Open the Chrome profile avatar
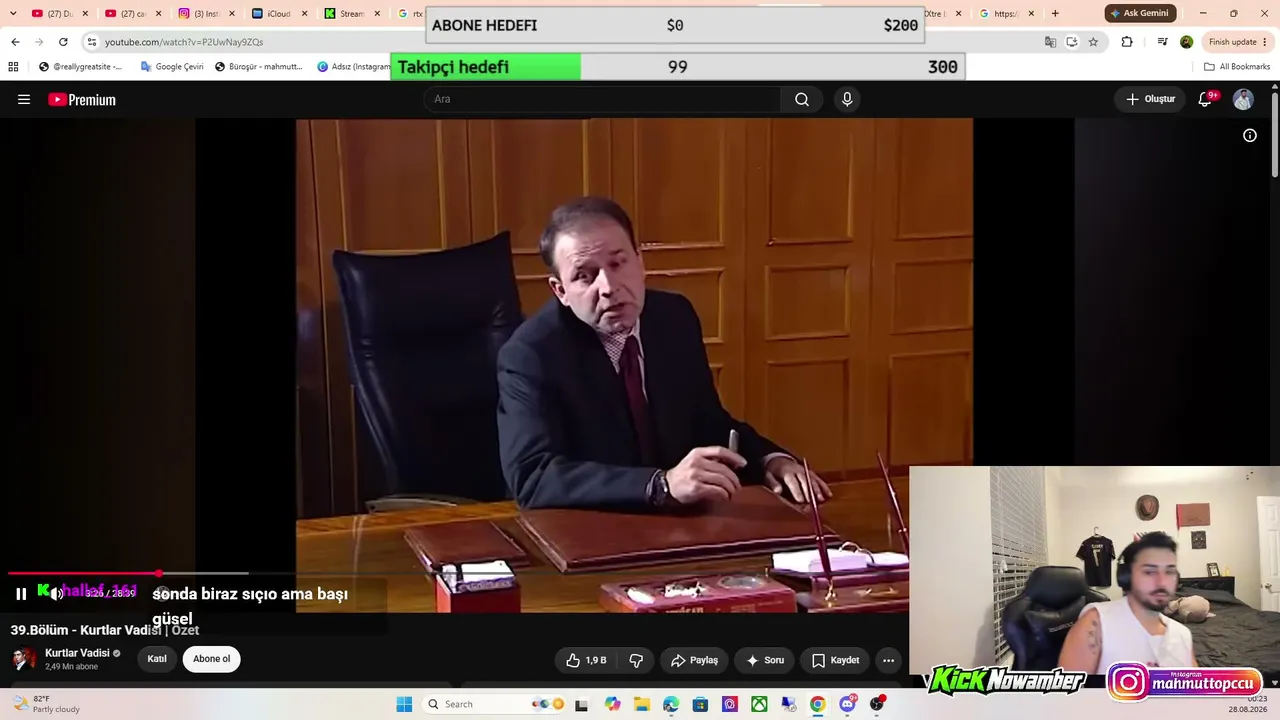The image size is (1280, 720). point(1186,42)
